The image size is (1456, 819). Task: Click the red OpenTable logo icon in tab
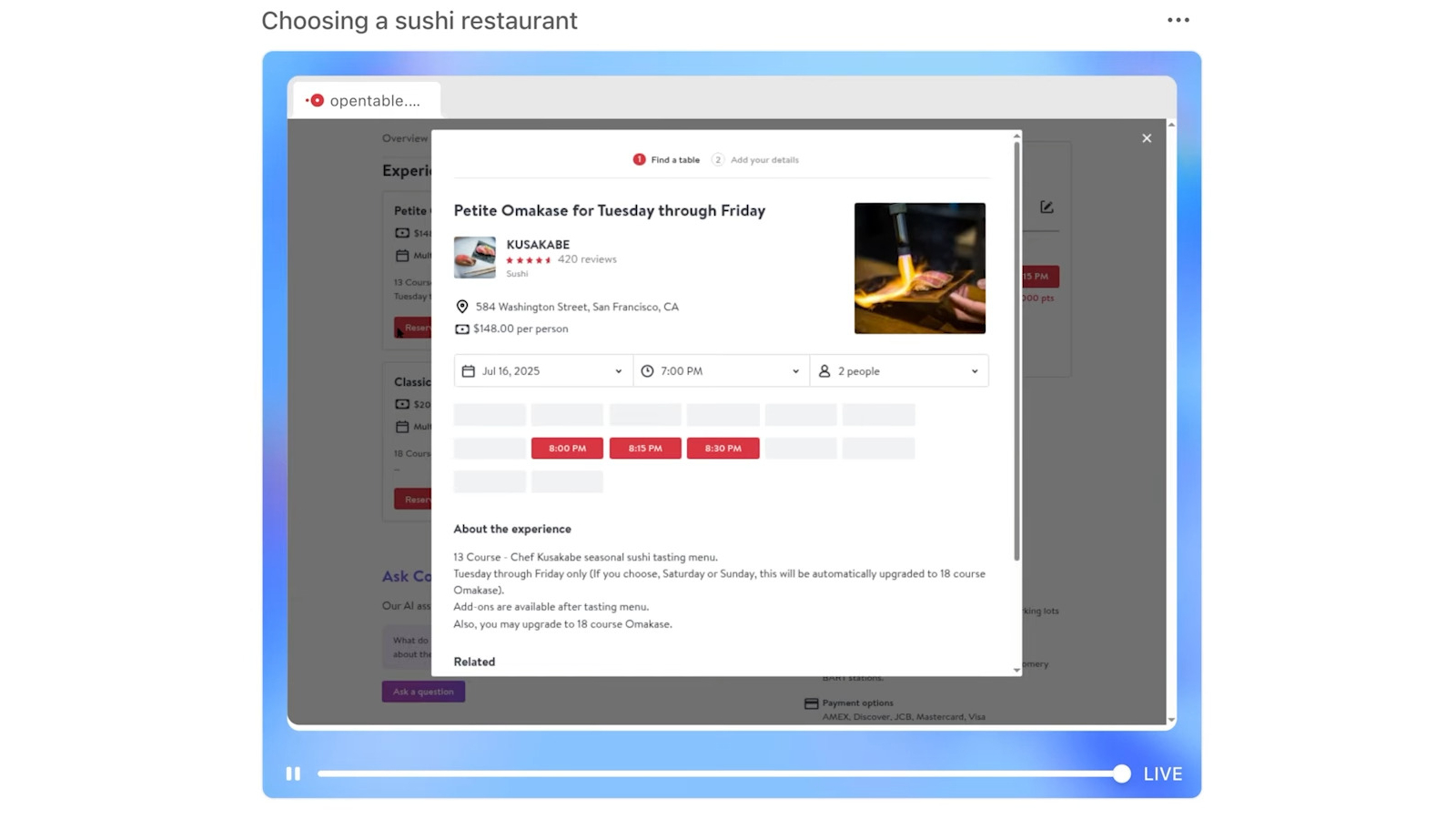coord(316,100)
